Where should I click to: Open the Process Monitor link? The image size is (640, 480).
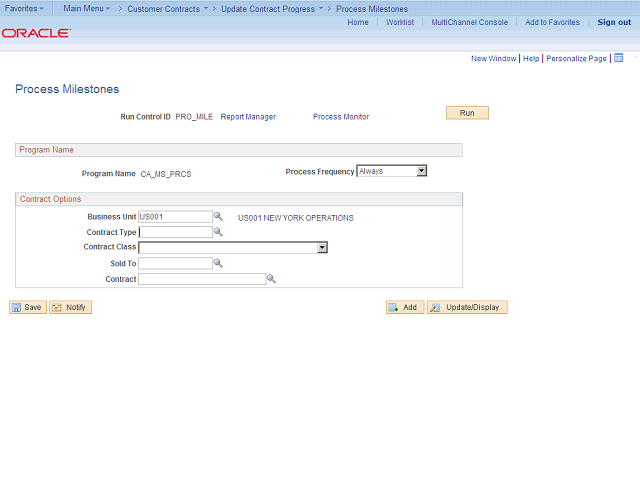(x=341, y=117)
